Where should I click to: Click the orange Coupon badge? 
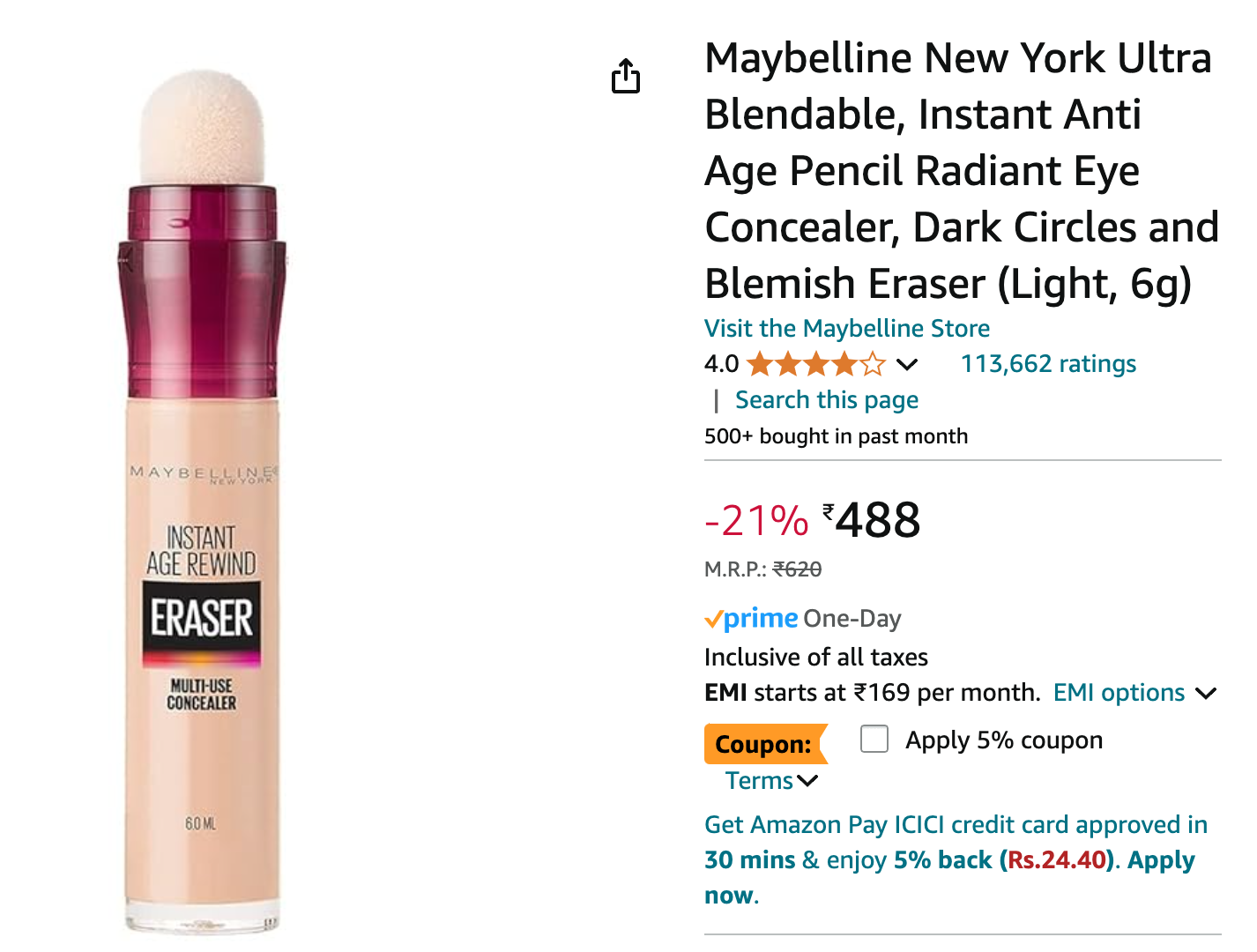766,744
